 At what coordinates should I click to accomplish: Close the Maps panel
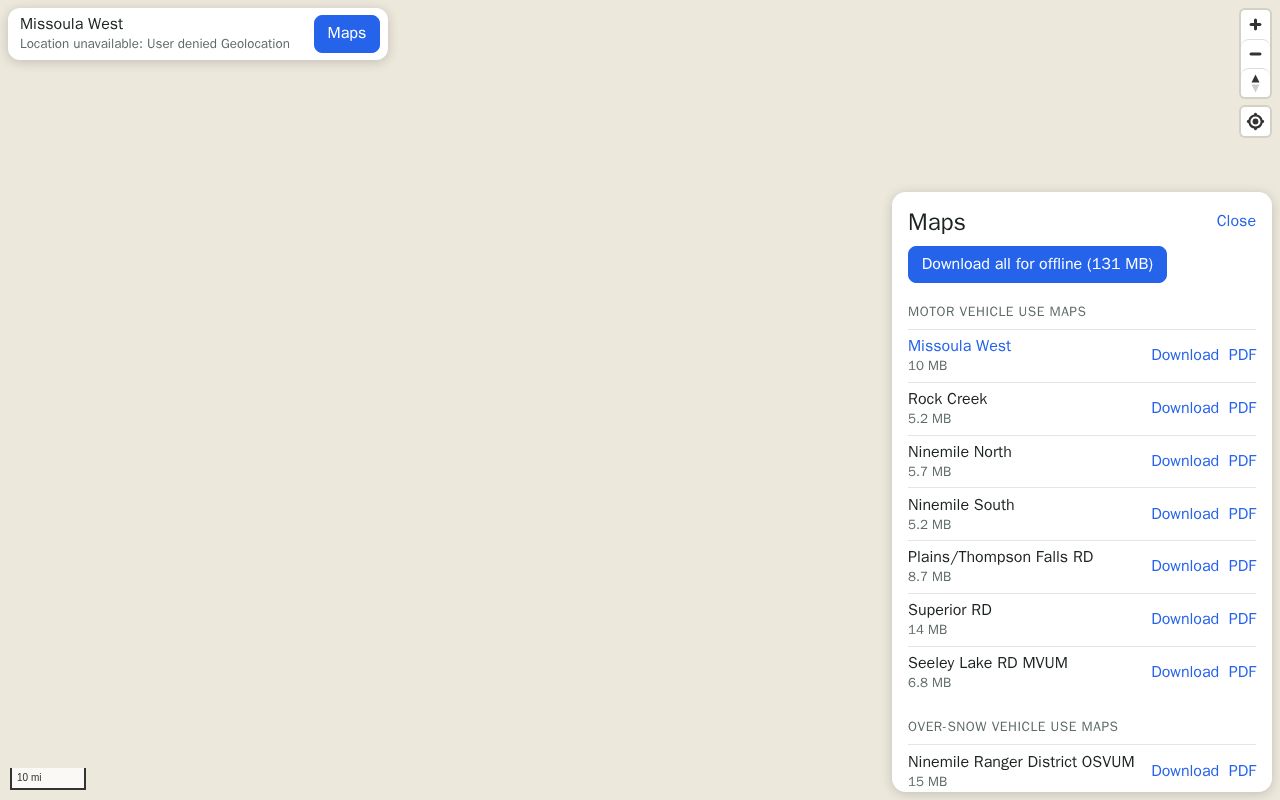(1236, 221)
